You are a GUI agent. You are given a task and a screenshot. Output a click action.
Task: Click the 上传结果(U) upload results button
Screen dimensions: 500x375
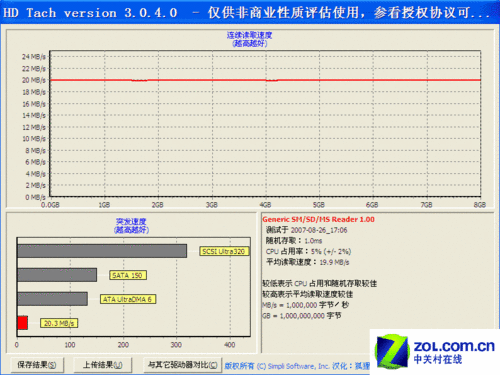[x=103, y=365]
